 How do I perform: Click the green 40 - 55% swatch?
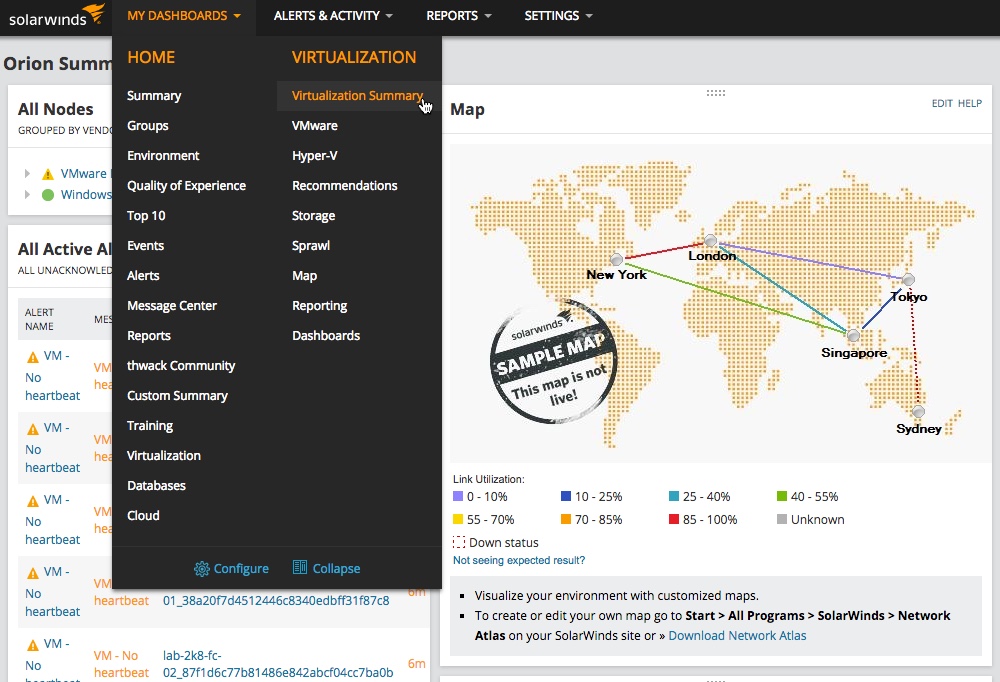pyautogui.click(x=782, y=496)
